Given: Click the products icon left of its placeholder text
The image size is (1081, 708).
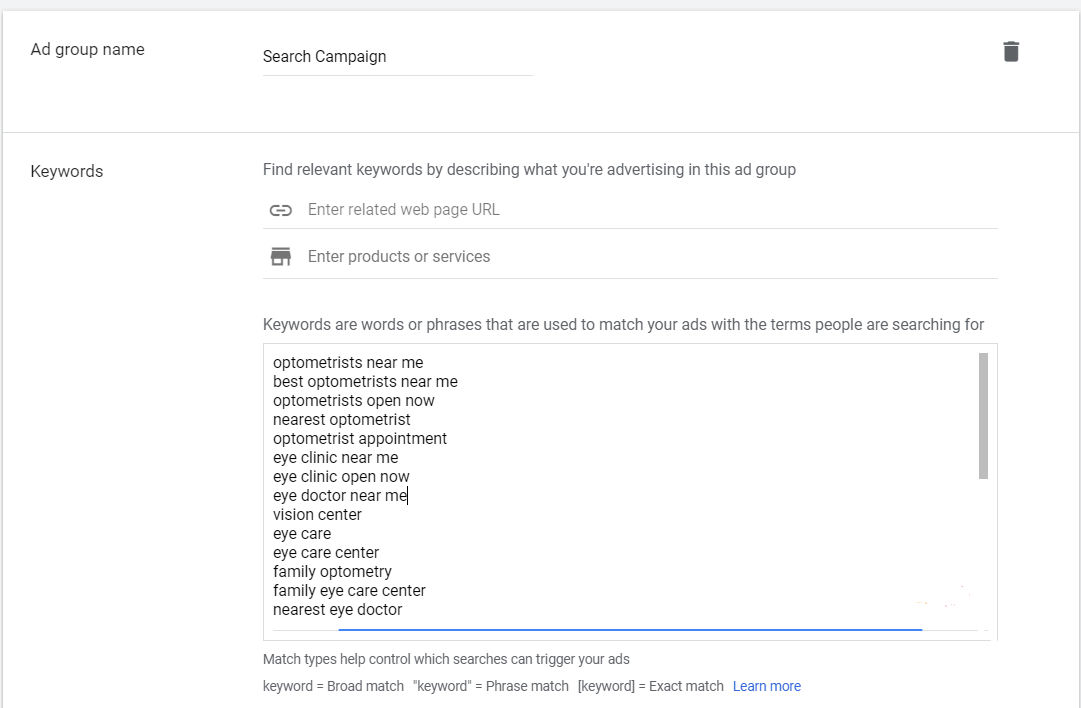Looking at the screenshot, I should [280, 256].
